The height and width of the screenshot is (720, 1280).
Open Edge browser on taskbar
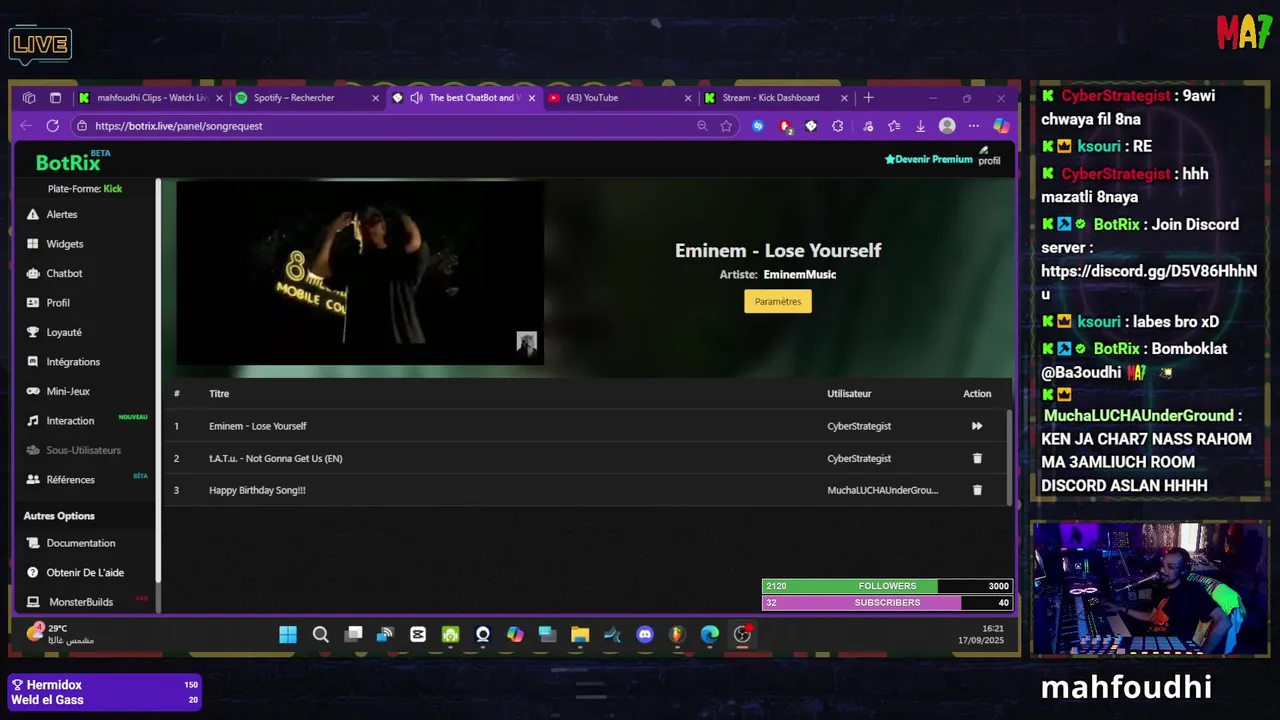709,634
